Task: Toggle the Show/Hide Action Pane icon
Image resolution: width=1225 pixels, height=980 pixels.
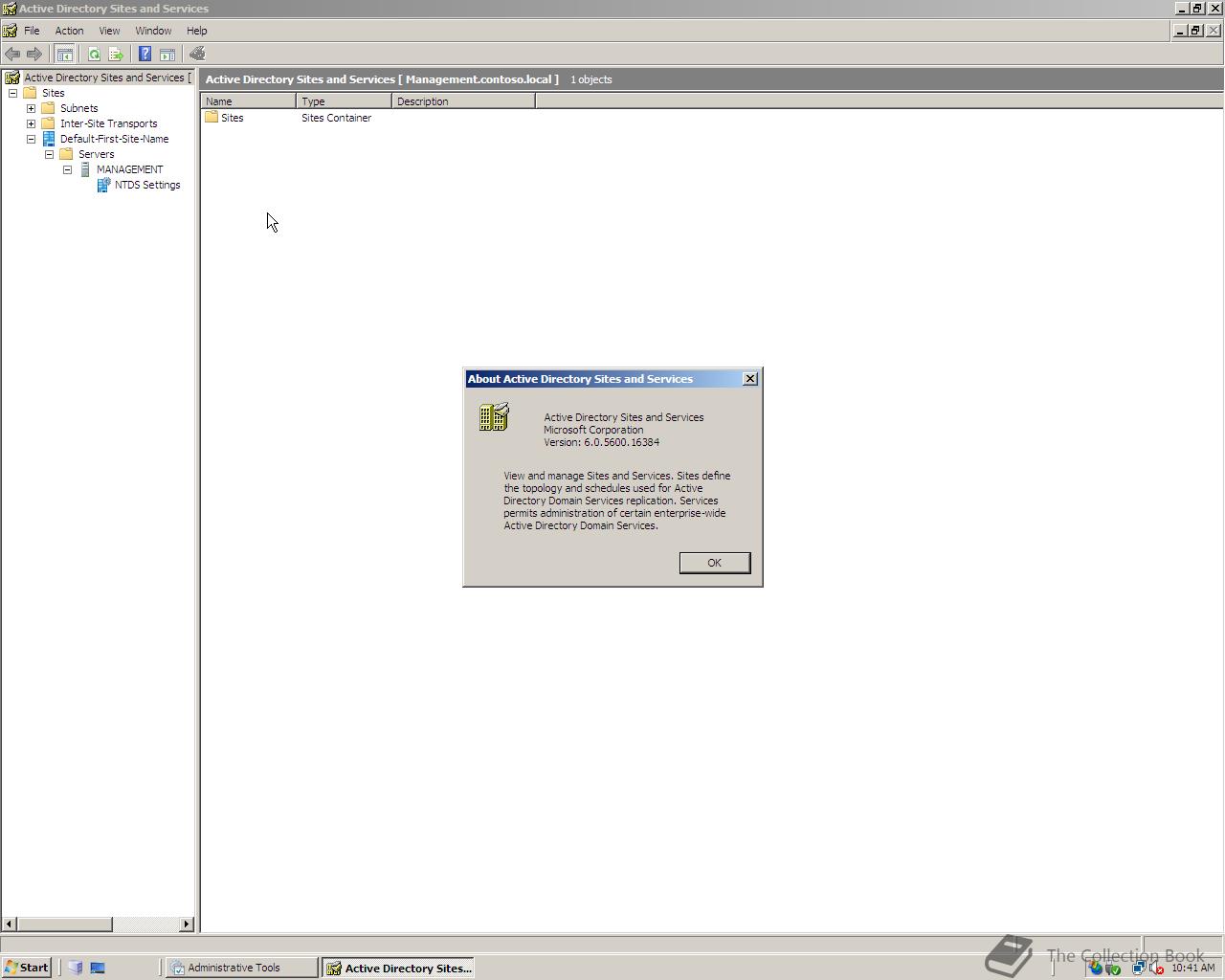Action: click(167, 55)
